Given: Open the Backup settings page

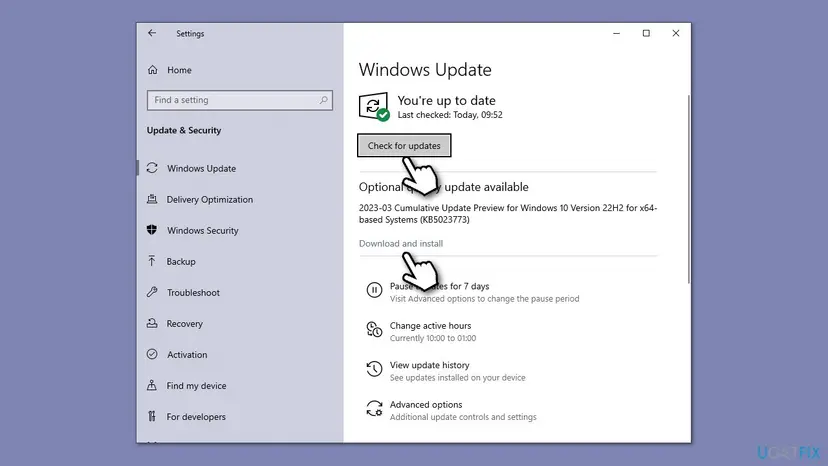Looking at the screenshot, I should [x=181, y=262].
